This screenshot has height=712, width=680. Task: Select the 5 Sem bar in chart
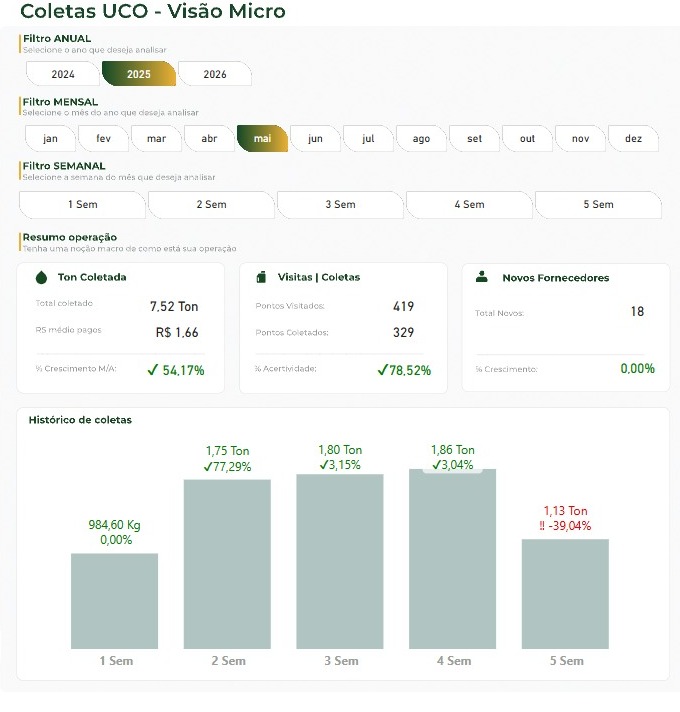click(x=566, y=594)
